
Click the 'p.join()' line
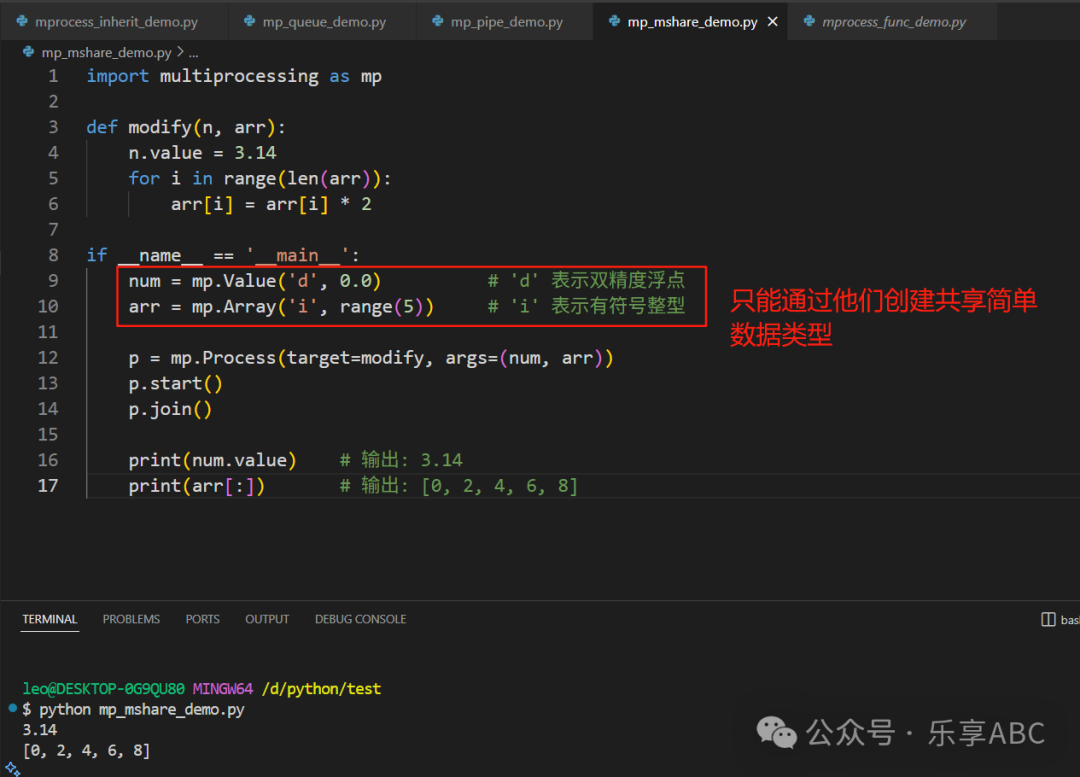170,409
